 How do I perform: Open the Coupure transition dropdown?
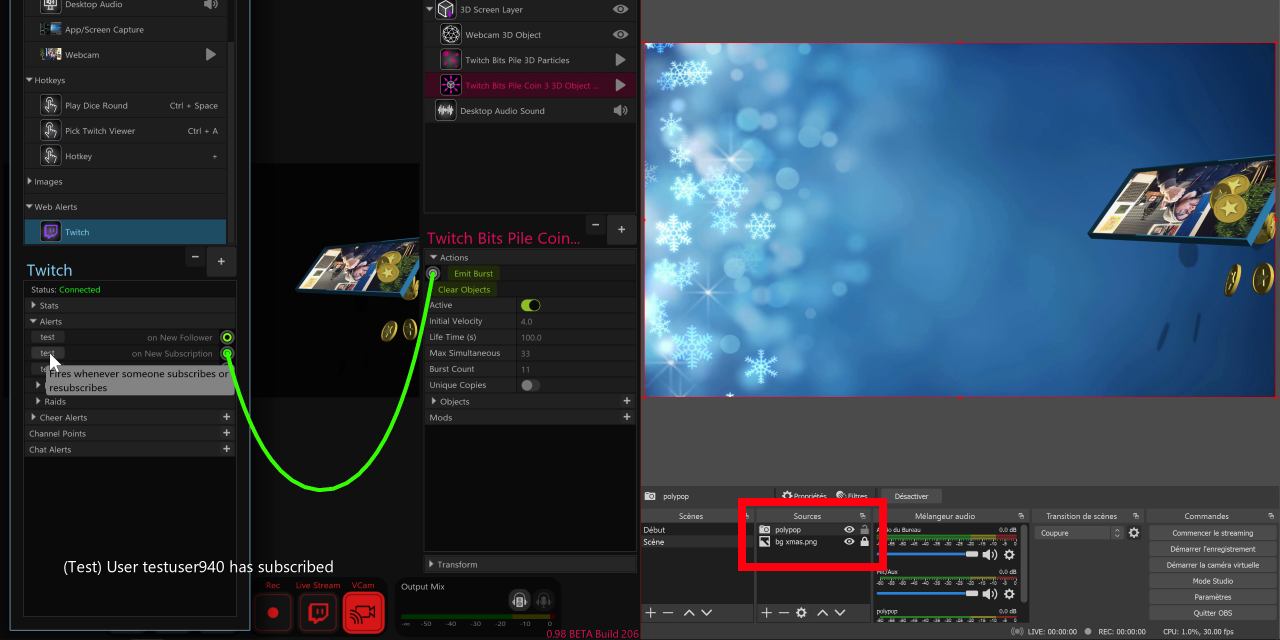click(1080, 533)
